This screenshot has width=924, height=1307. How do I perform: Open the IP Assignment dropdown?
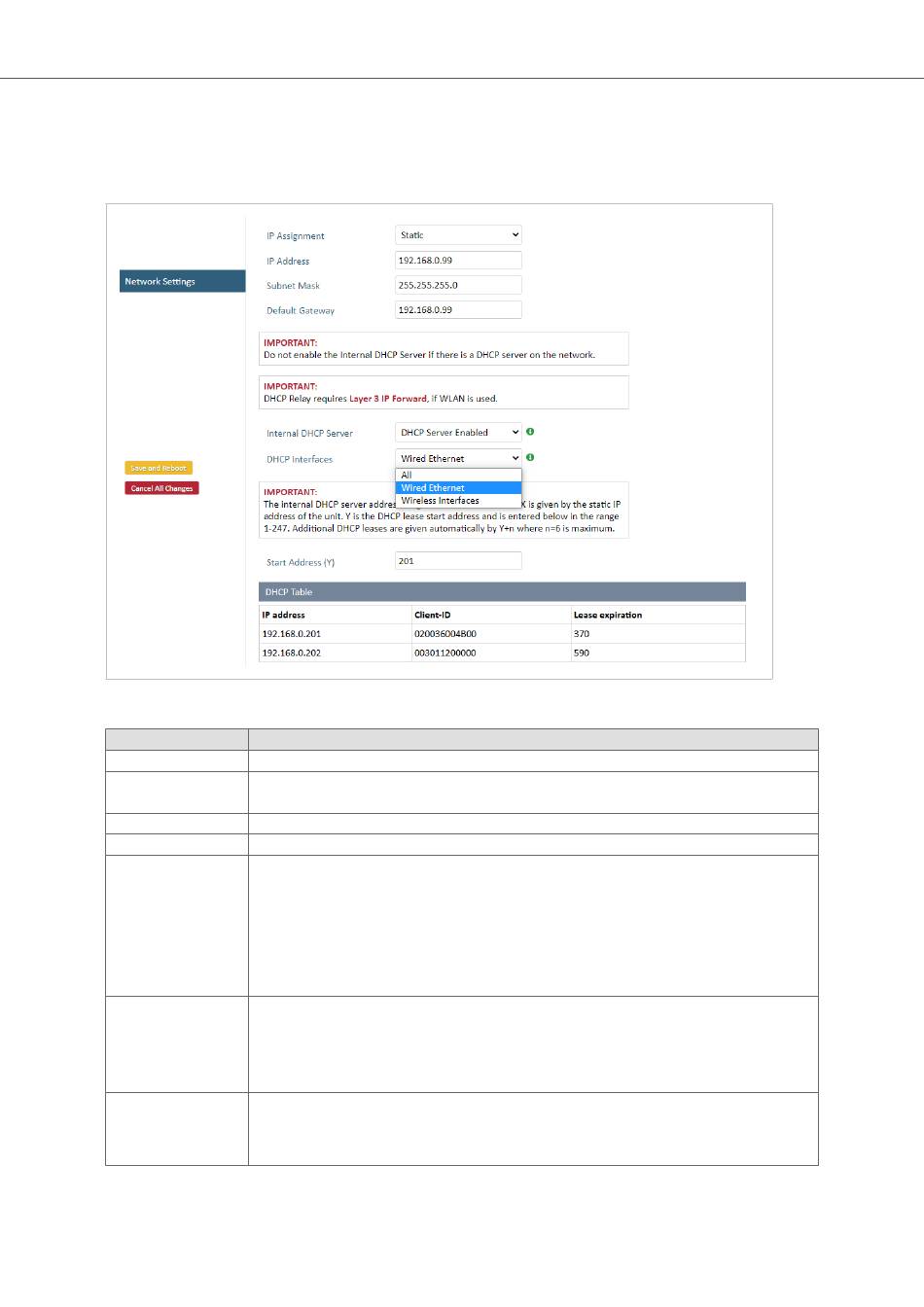coord(458,235)
